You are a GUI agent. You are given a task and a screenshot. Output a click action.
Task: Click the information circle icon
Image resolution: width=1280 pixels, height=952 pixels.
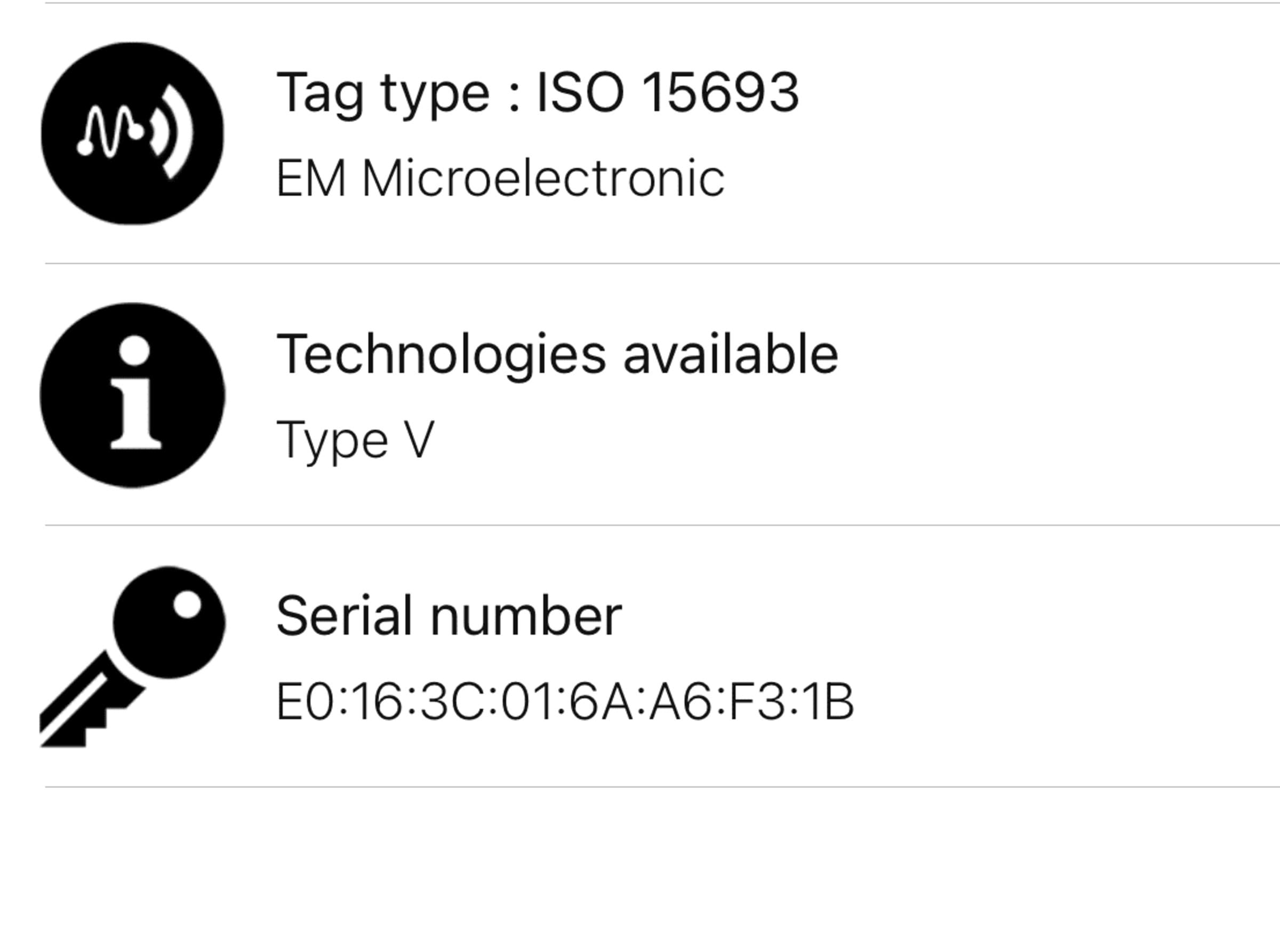pos(133,395)
